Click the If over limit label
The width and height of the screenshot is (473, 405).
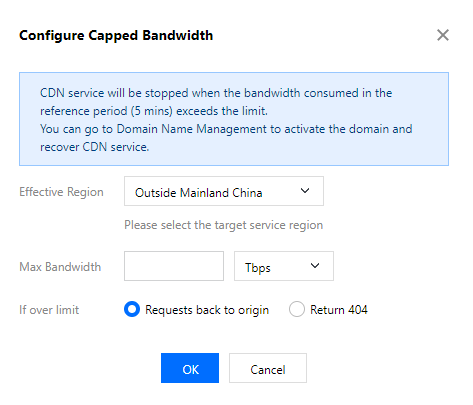point(49,310)
